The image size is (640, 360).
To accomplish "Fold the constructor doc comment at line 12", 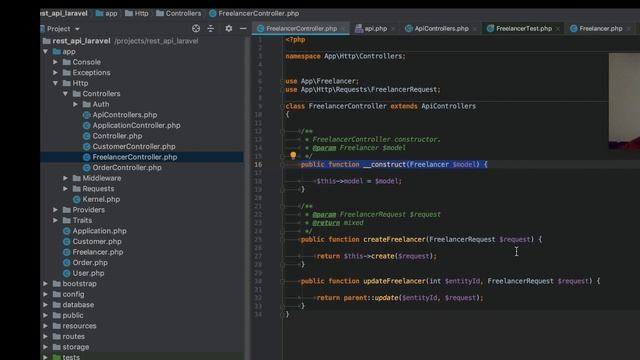I will click(x=282, y=131).
